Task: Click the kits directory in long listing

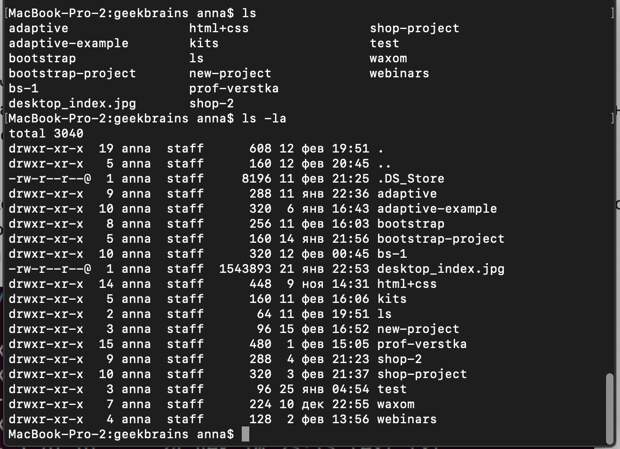Action: 391,299
